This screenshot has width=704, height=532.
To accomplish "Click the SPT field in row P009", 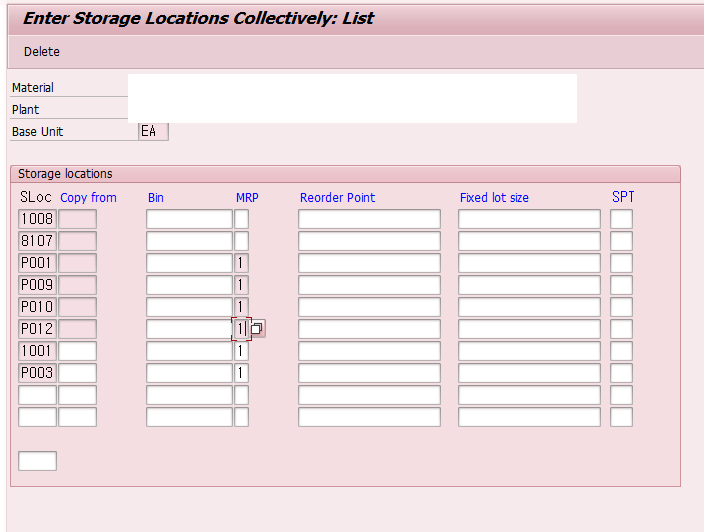I will coord(621,285).
